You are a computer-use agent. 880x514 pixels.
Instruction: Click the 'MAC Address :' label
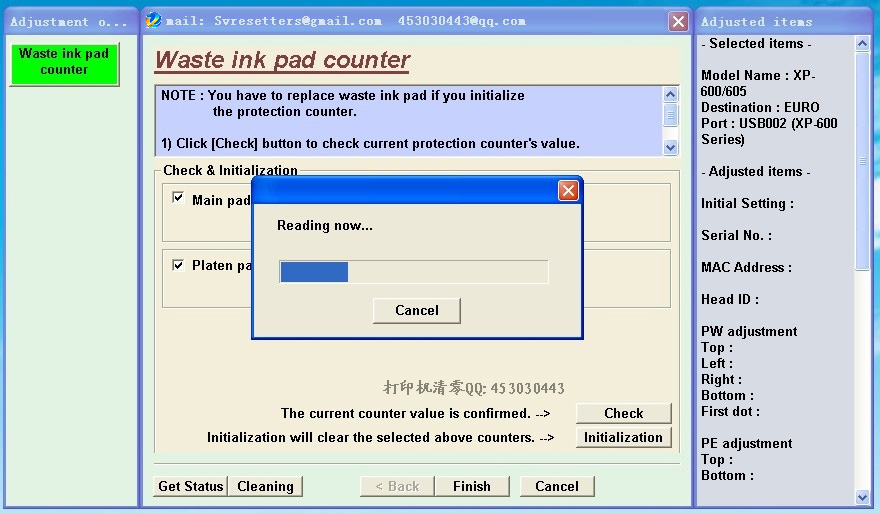coord(746,268)
